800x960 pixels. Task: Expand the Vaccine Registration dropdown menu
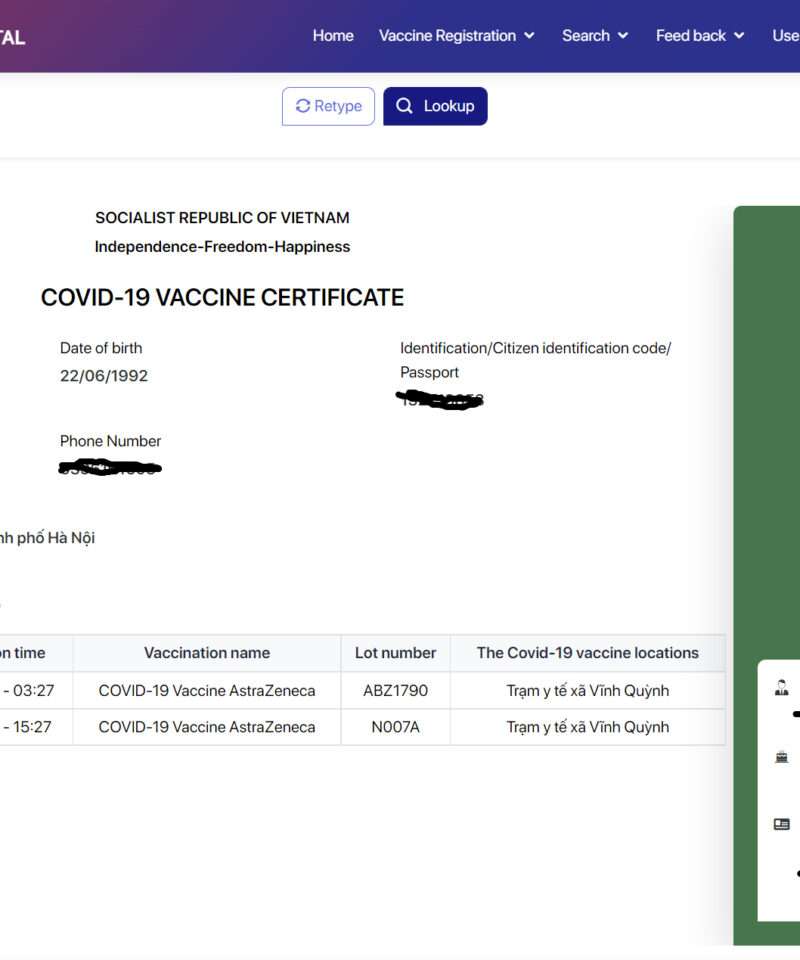pyautogui.click(x=456, y=35)
